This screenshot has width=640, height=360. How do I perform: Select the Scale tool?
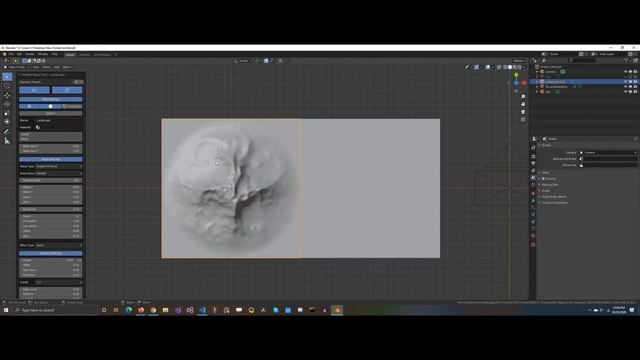pyautogui.click(x=7, y=113)
